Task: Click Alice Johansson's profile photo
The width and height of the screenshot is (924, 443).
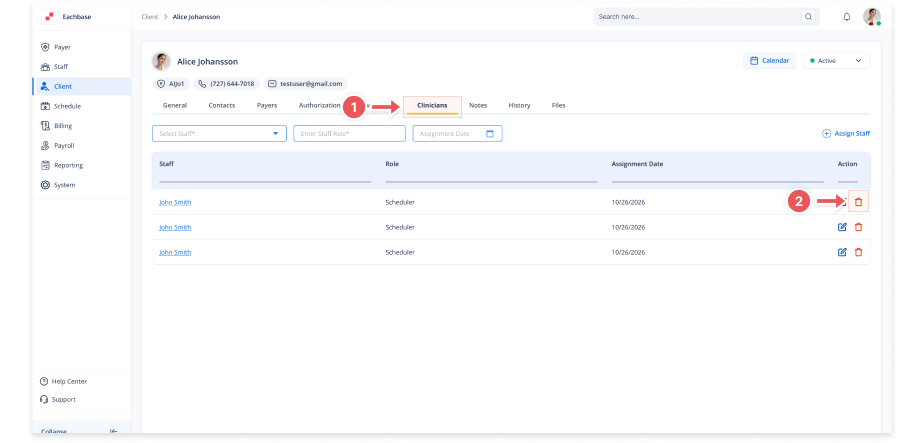Action: 161,61
